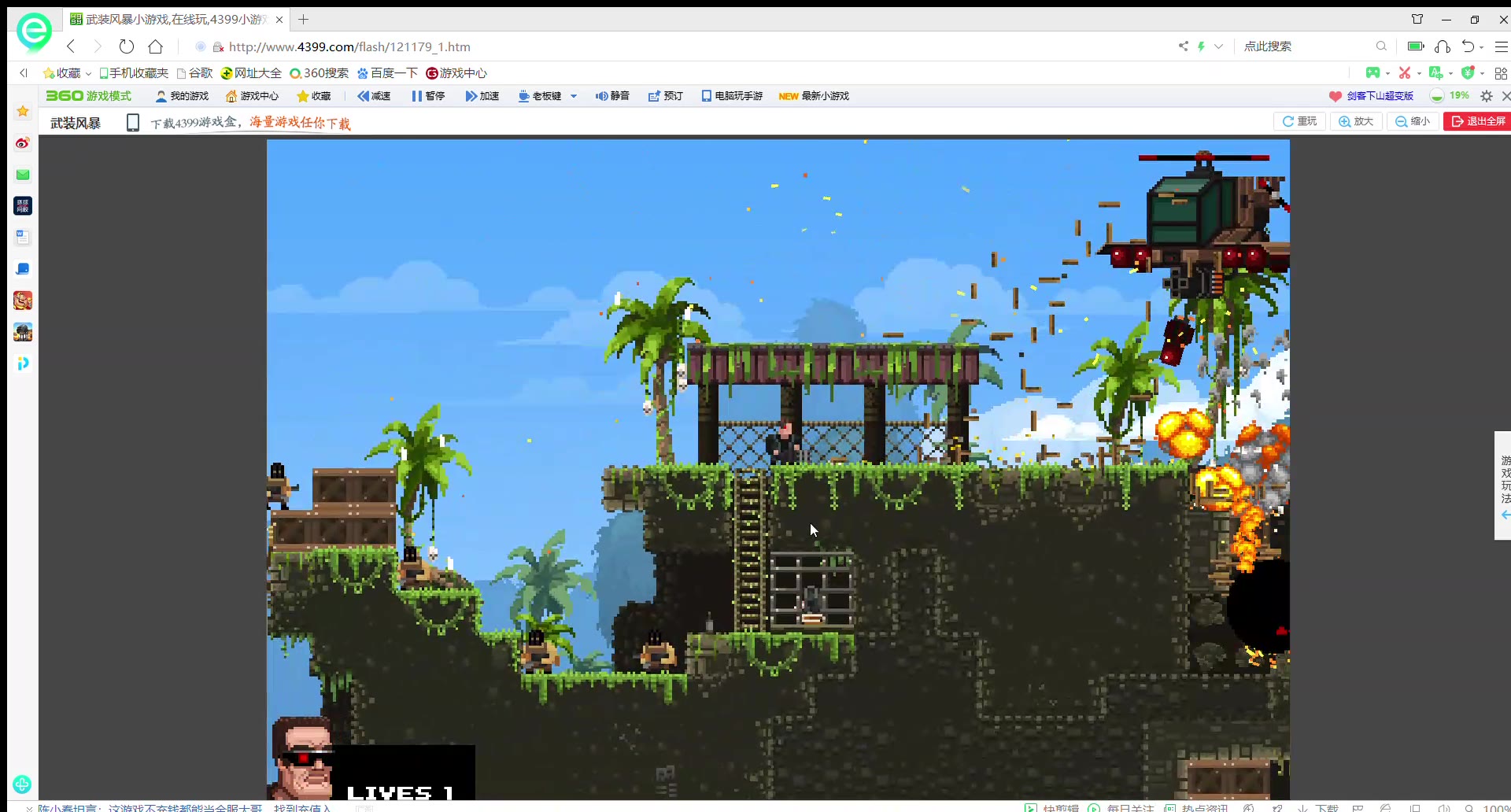Viewport: 1511px width, 812px height.
Task: Open the translate extension dropdown arrow
Action: pos(1450,73)
